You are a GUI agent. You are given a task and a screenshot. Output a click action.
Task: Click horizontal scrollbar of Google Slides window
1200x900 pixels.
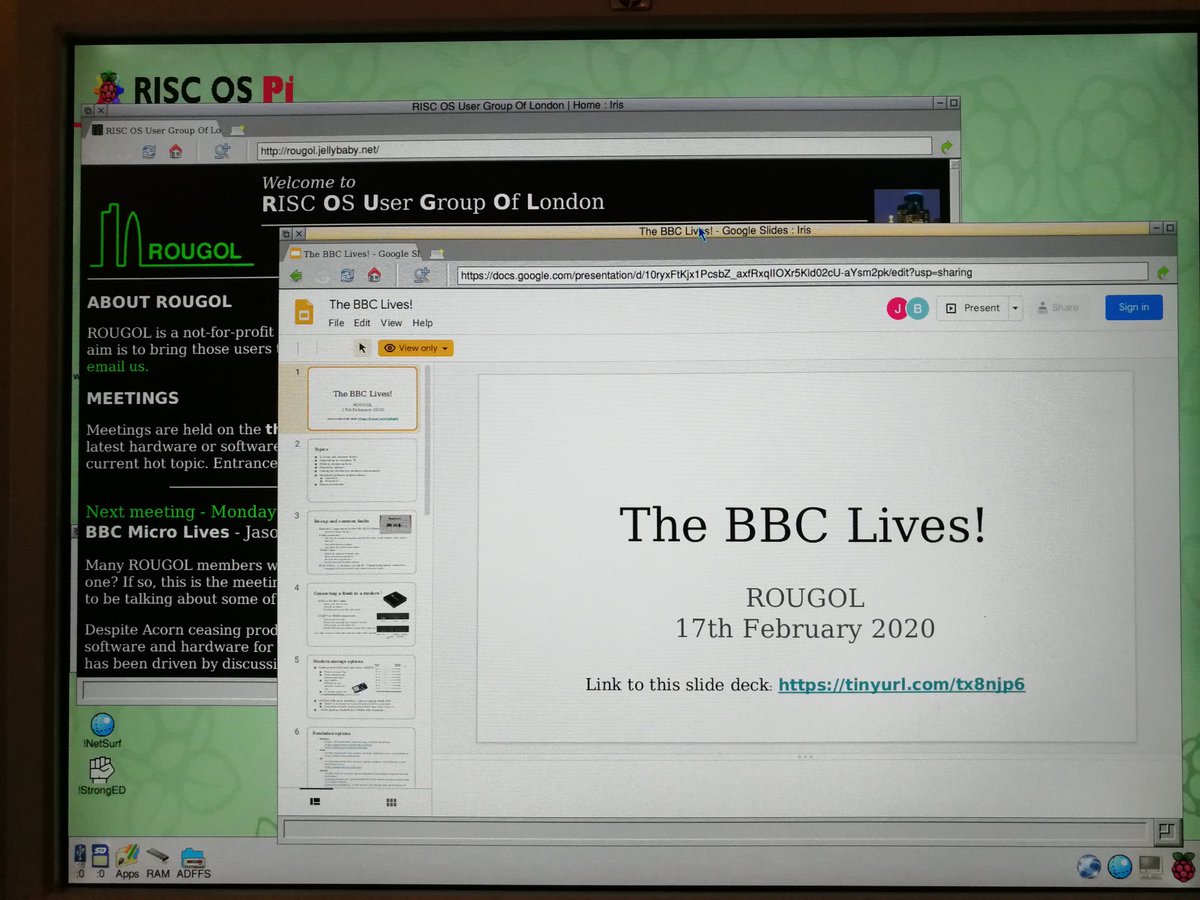point(715,829)
